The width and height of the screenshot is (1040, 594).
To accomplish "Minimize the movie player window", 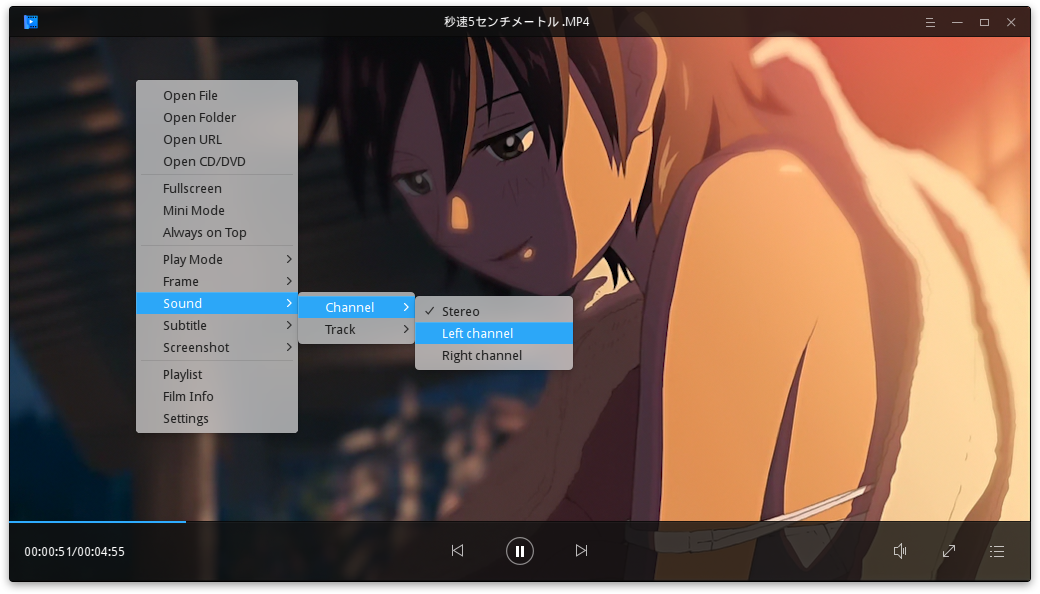I will tap(957, 23).
